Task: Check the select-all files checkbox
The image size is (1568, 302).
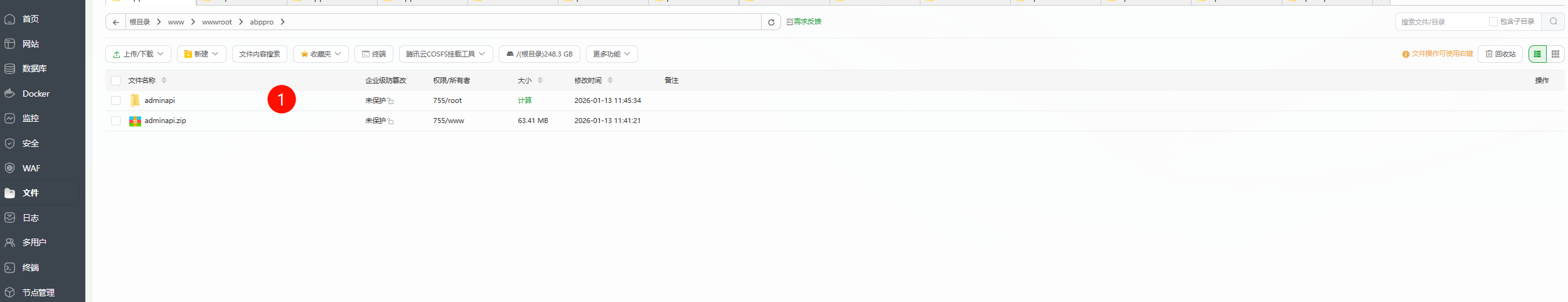Action: [x=115, y=80]
